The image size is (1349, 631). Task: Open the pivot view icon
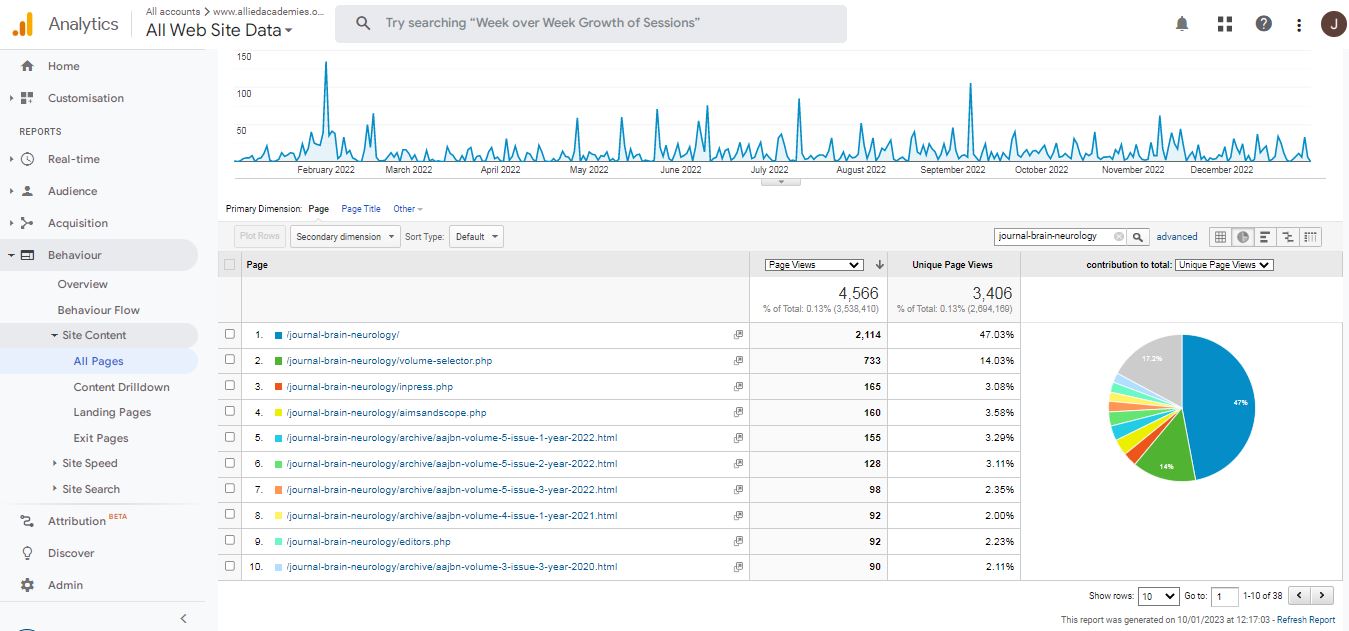click(x=1311, y=237)
